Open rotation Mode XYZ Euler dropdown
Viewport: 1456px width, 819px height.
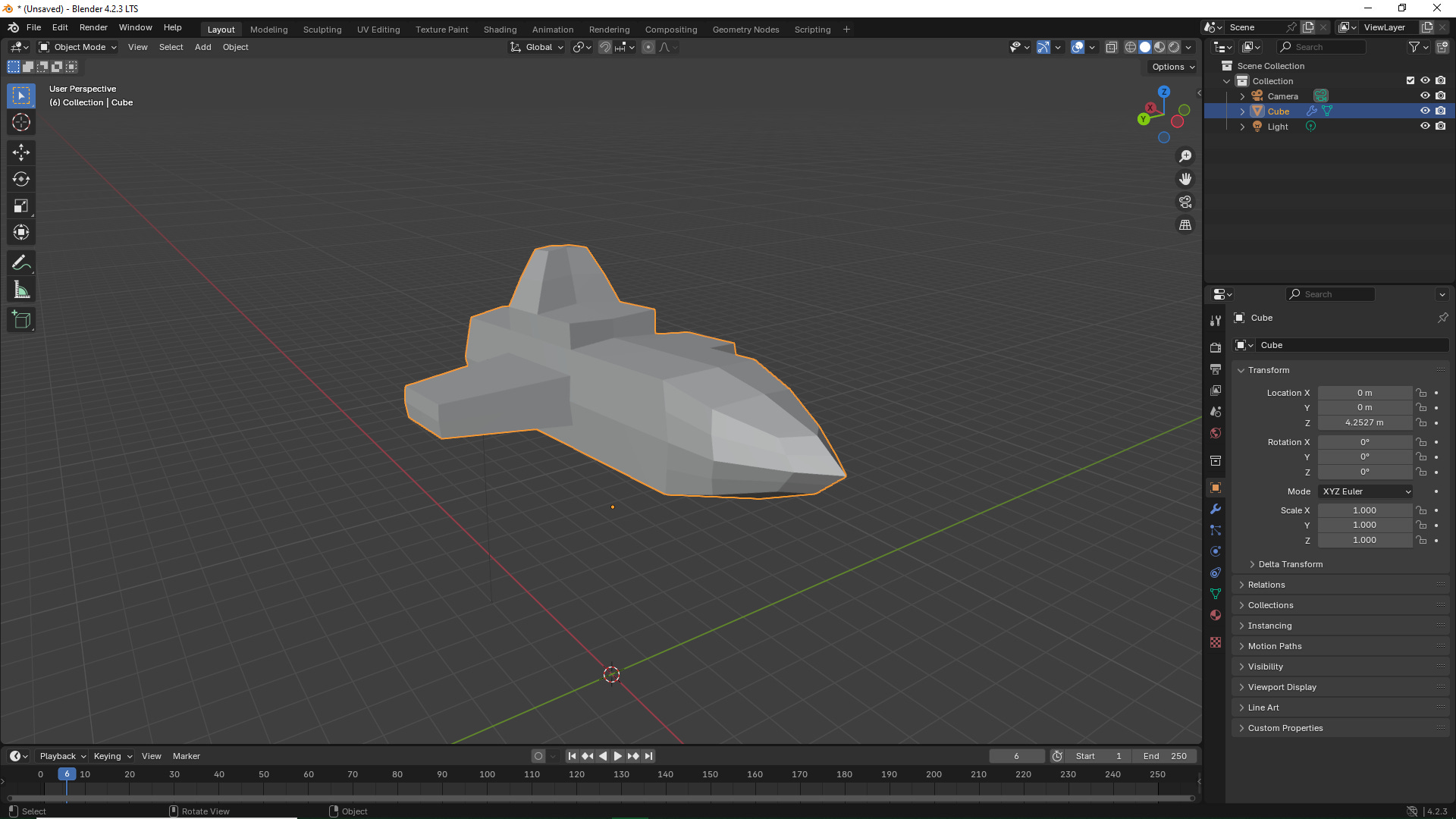point(1365,491)
